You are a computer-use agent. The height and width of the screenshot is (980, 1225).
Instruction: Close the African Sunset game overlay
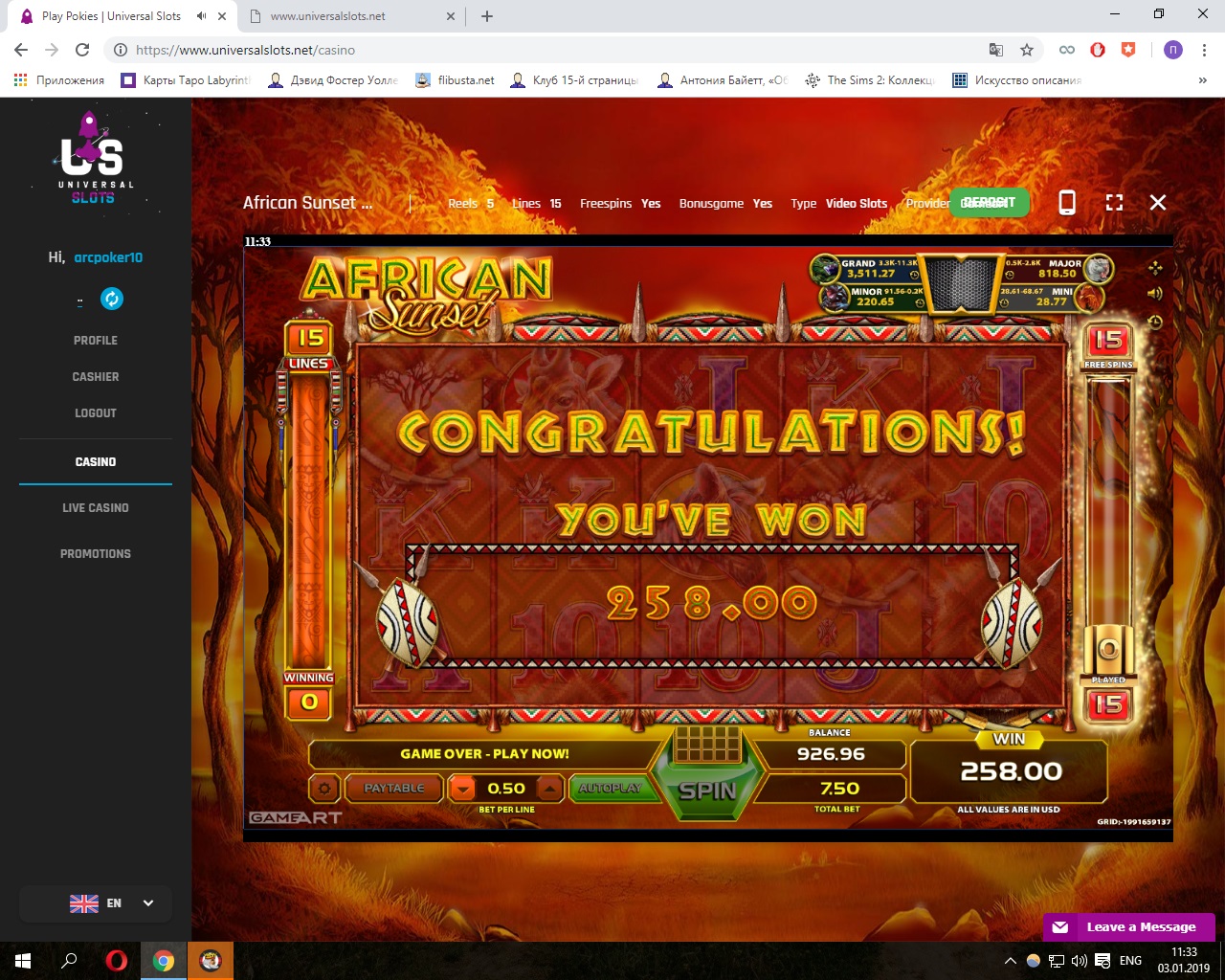1158,202
